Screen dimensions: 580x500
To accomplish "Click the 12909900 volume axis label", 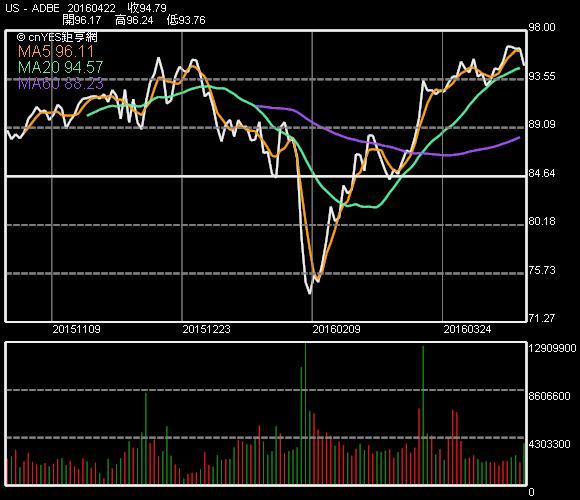I will pyautogui.click(x=552, y=348).
